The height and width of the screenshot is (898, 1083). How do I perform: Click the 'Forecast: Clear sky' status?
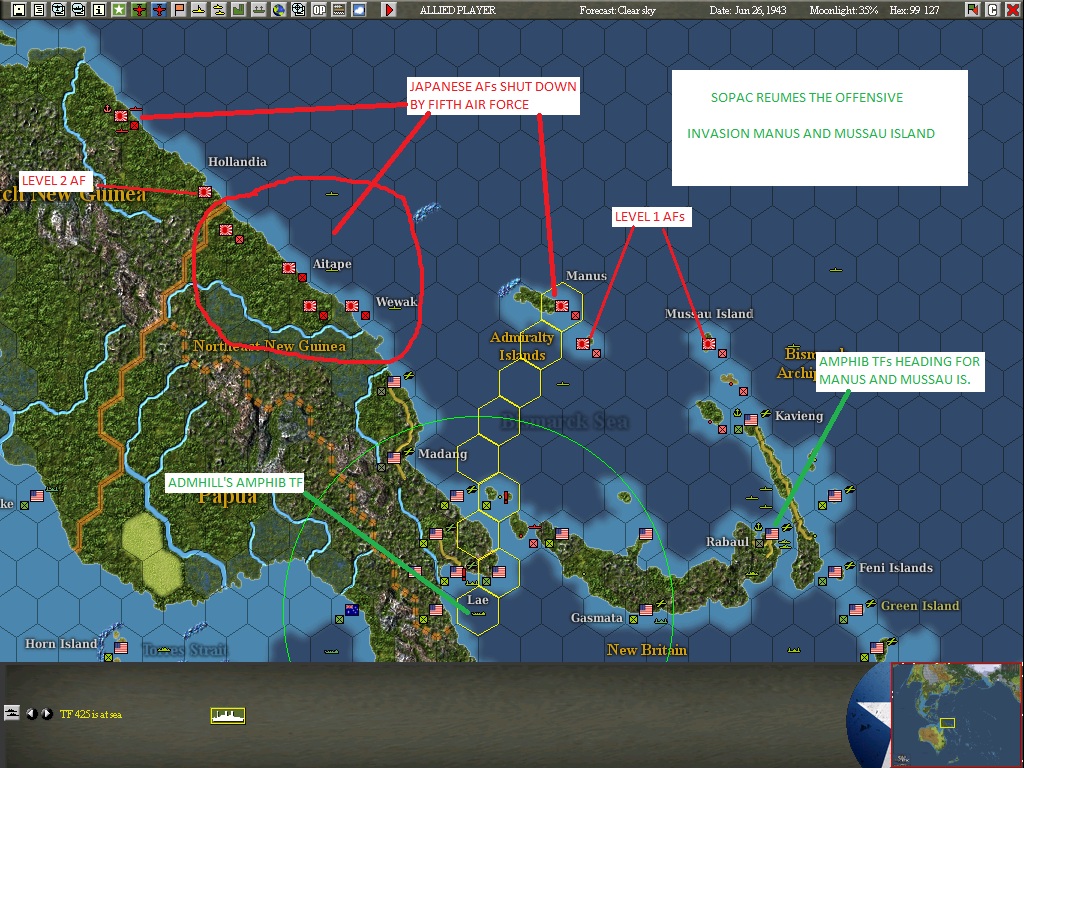[617, 10]
